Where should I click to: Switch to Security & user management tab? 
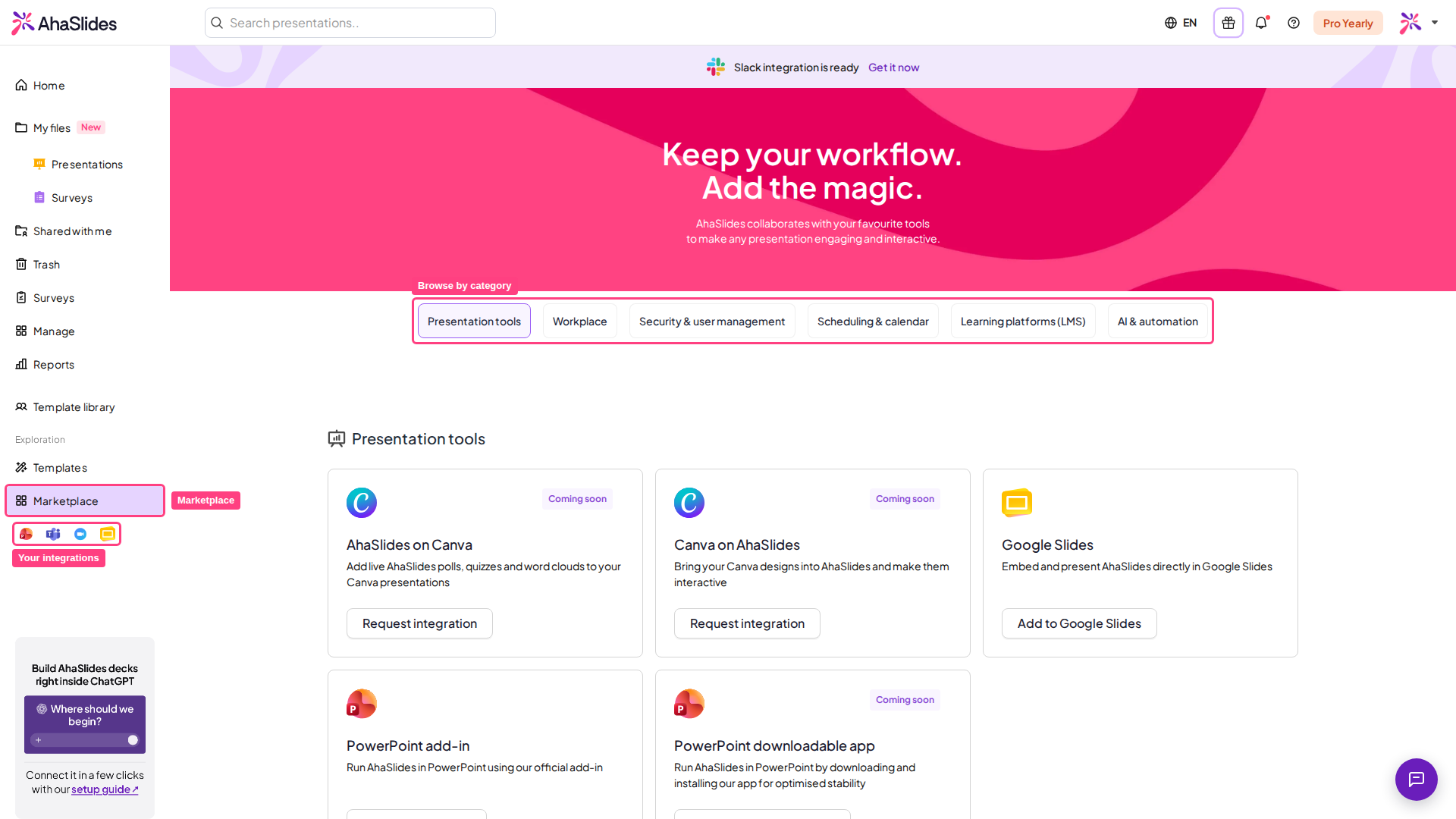(712, 322)
